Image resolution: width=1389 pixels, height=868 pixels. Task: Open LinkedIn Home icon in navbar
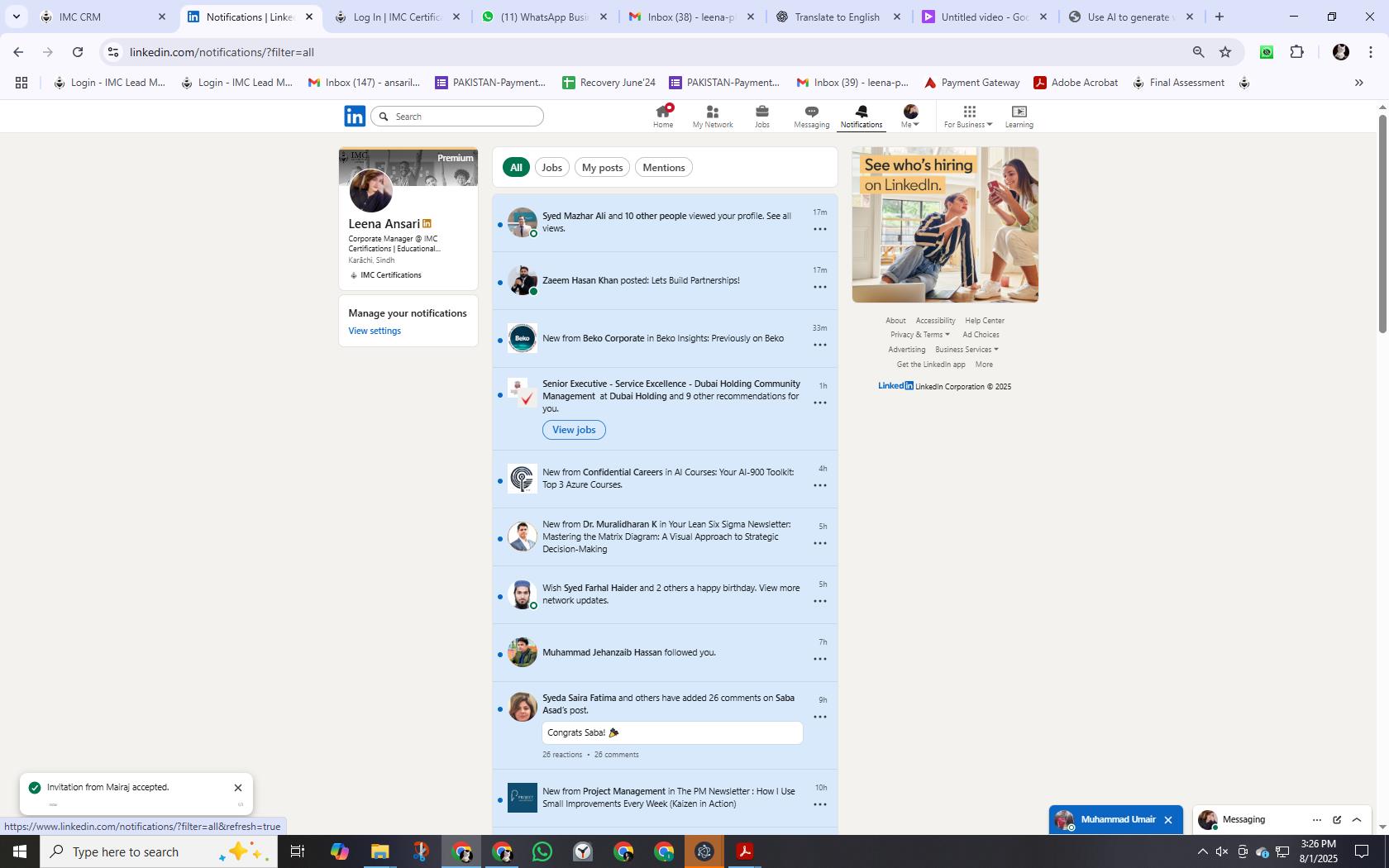[663, 116]
